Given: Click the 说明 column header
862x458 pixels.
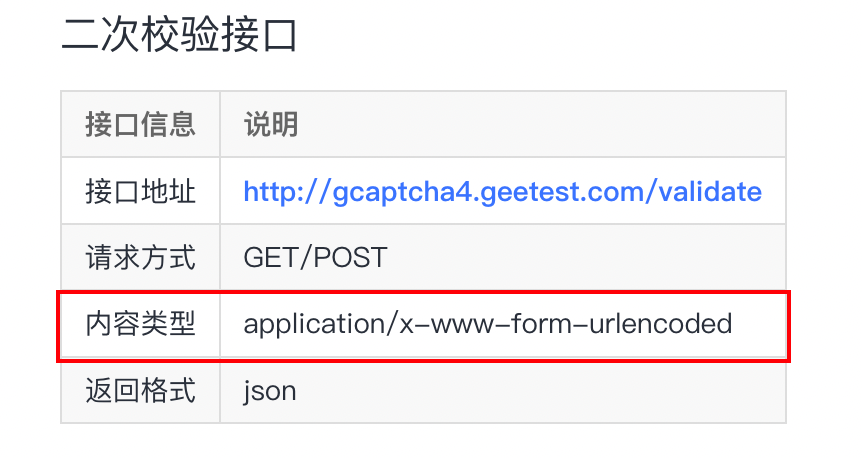Looking at the screenshot, I should (x=271, y=125).
